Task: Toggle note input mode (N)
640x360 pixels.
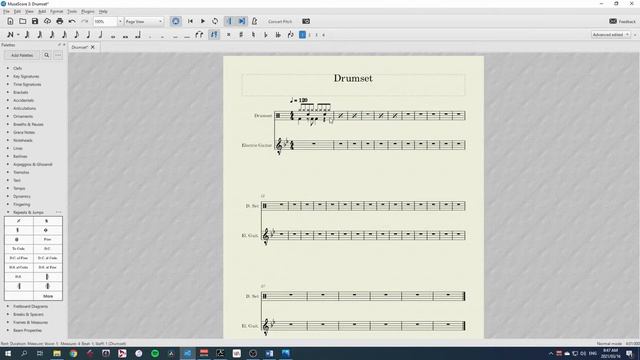Action: click(x=10, y=35)
